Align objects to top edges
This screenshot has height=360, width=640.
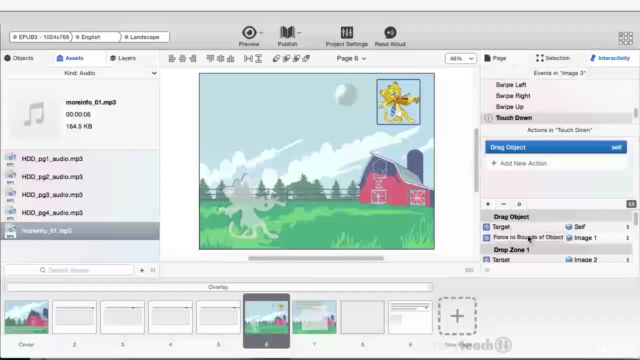click(210, 58)
